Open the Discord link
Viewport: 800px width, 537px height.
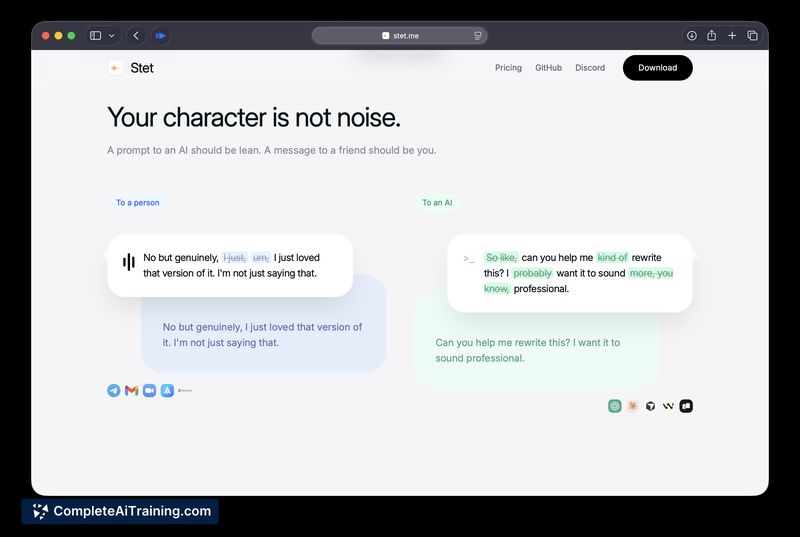[x=590, y=68]
